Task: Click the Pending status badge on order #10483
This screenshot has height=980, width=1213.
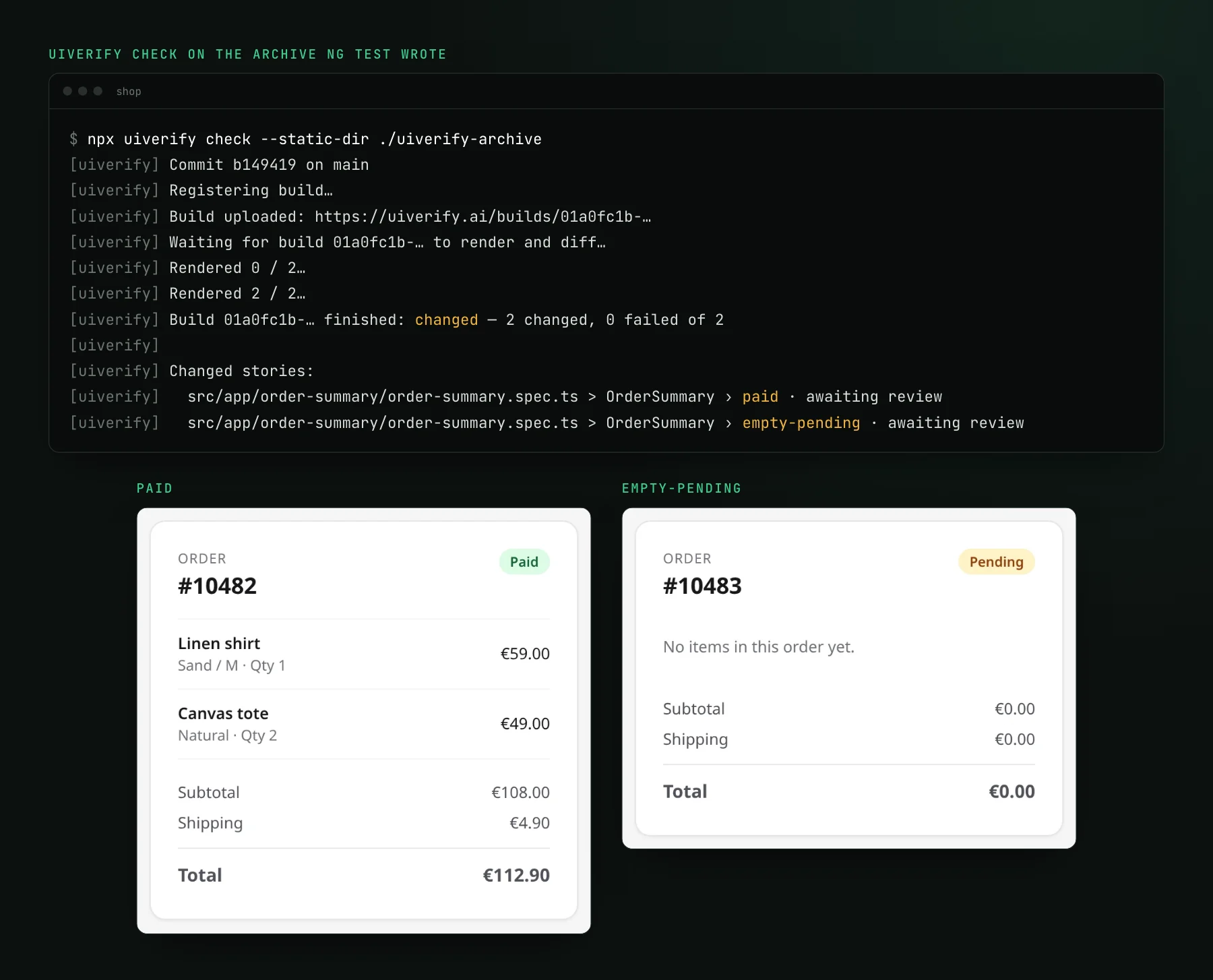Action: click(x=996, y=561)
